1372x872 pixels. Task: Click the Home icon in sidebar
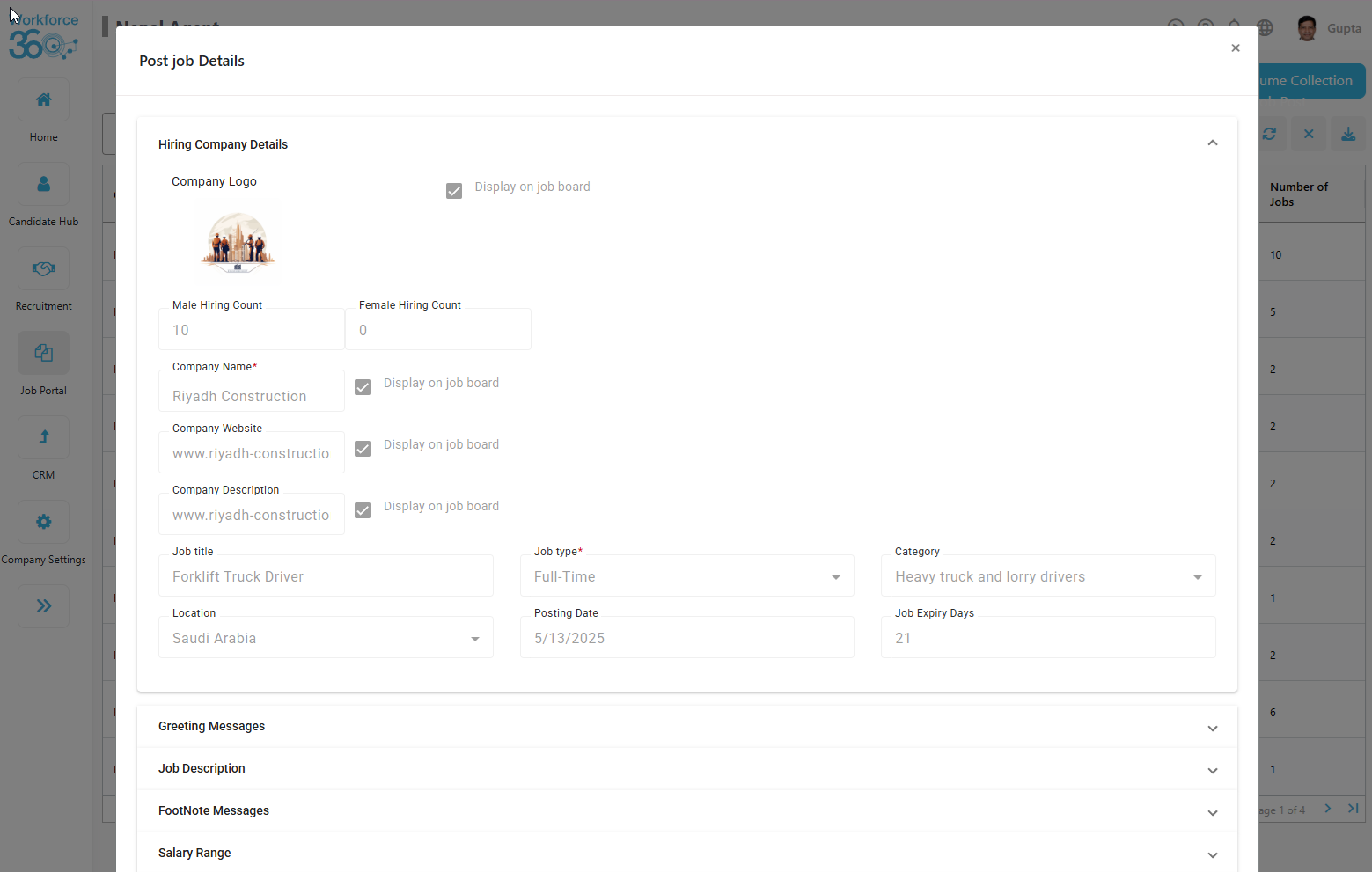[x=43, y=99]
